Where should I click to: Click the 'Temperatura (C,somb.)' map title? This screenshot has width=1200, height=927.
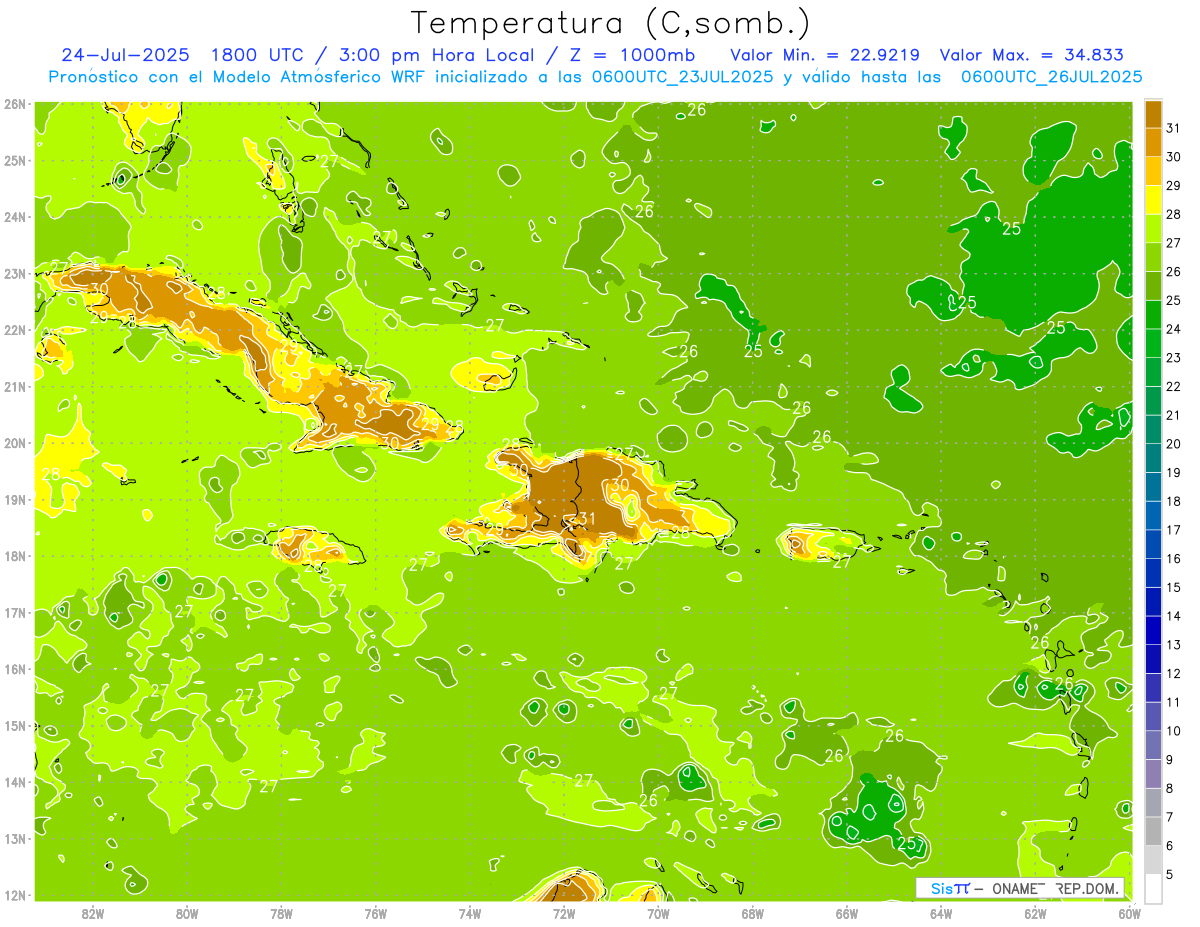pos(610,23)
